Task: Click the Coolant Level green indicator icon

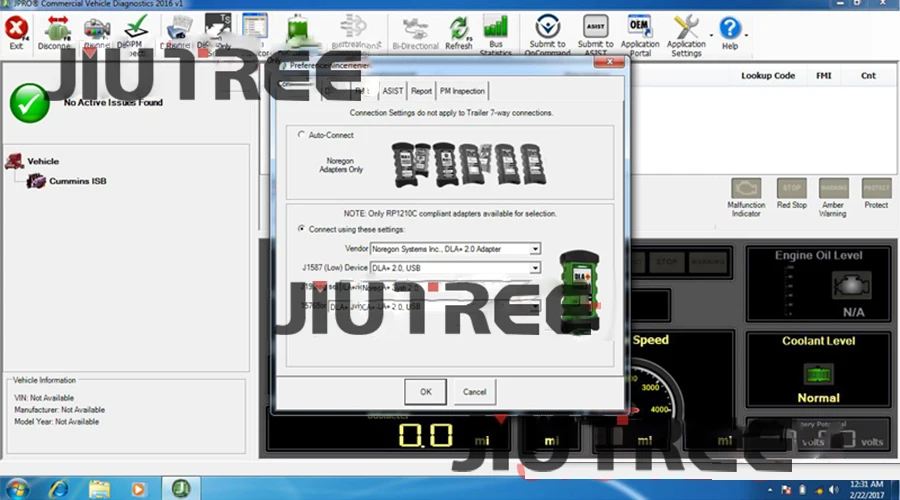Action: click(818, 375)
